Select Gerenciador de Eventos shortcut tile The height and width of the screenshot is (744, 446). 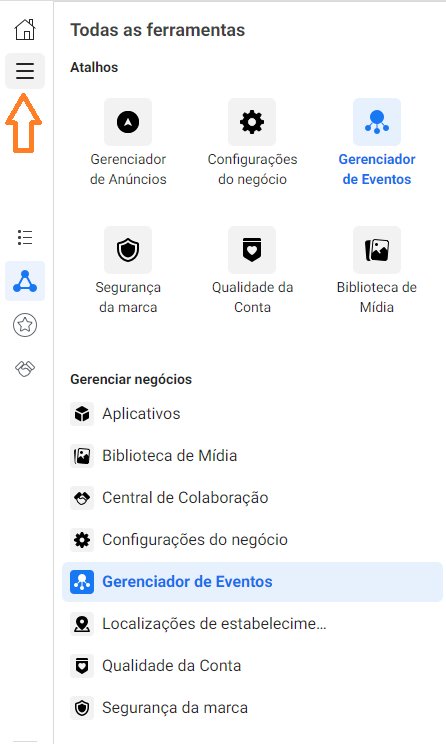[x=377, y=142]
